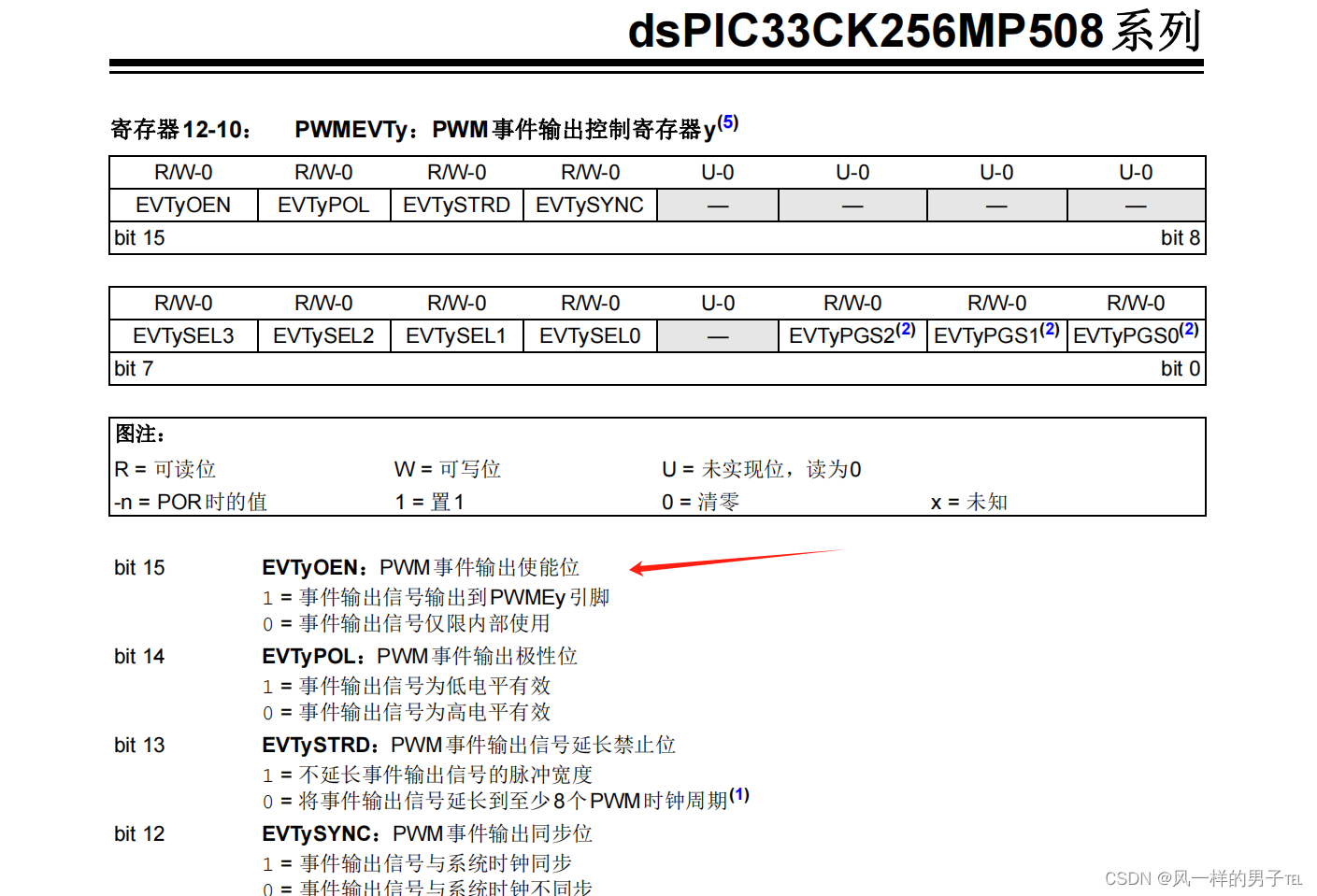Click the 'bit 8' label in the upper table

coord(1181,238)
